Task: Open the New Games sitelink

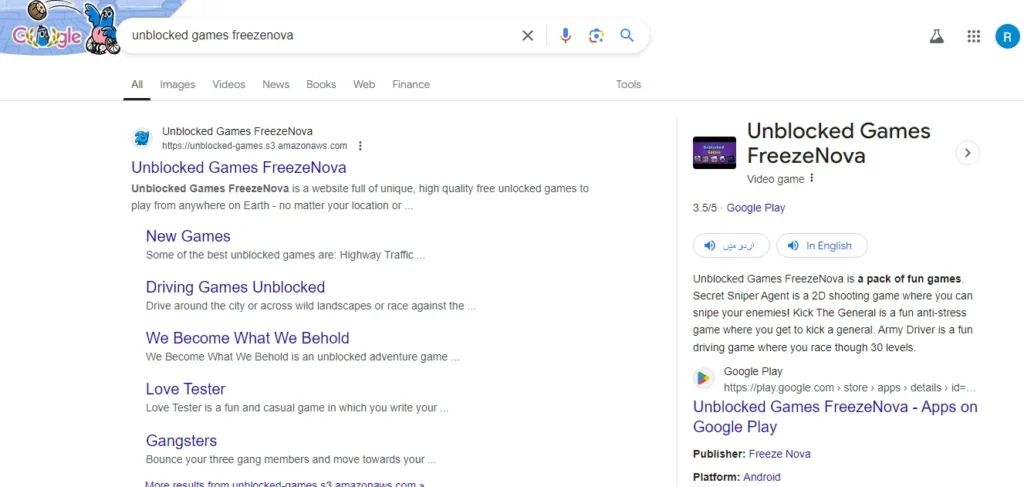Action: [188, 236]
